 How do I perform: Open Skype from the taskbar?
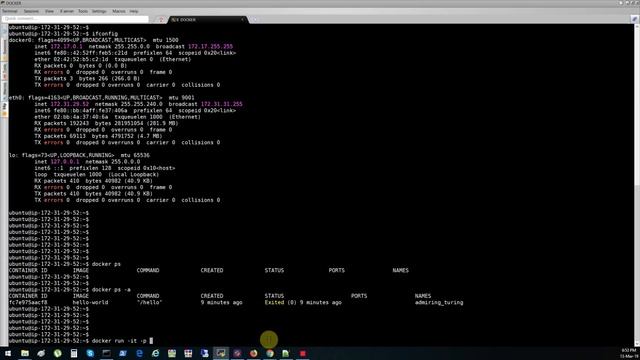point(90,353)
